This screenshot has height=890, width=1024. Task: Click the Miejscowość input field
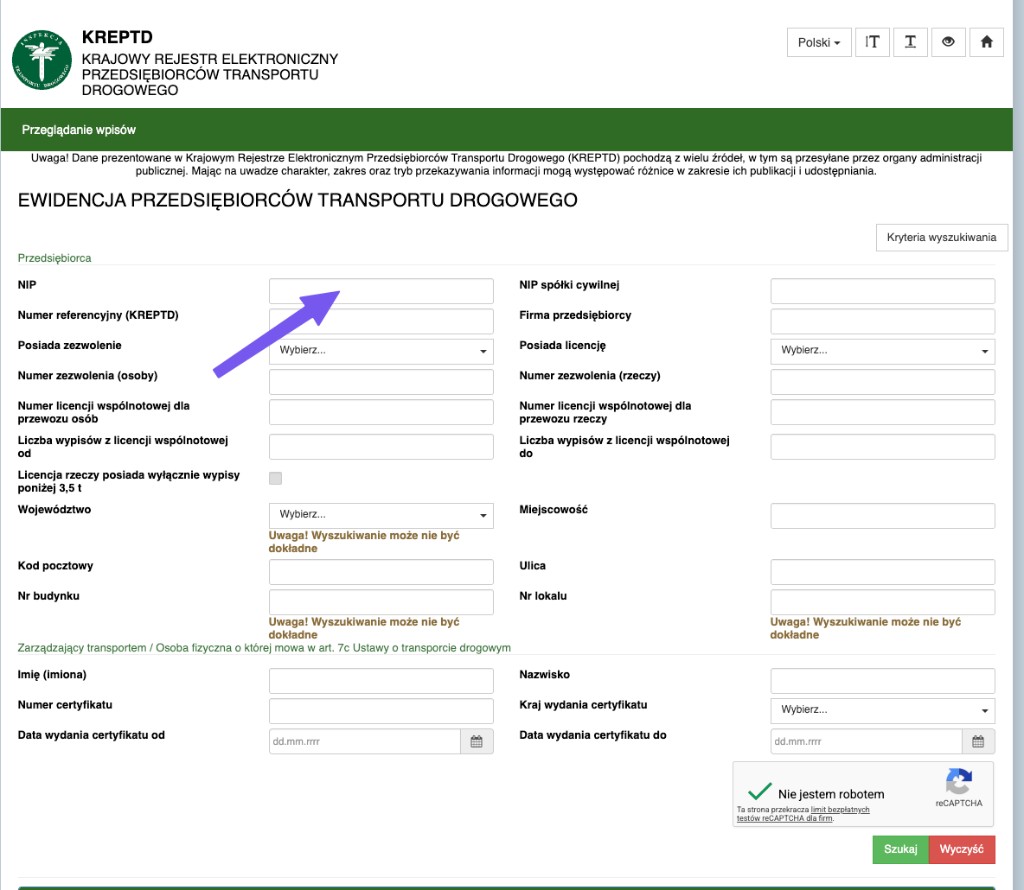[882, 516]
